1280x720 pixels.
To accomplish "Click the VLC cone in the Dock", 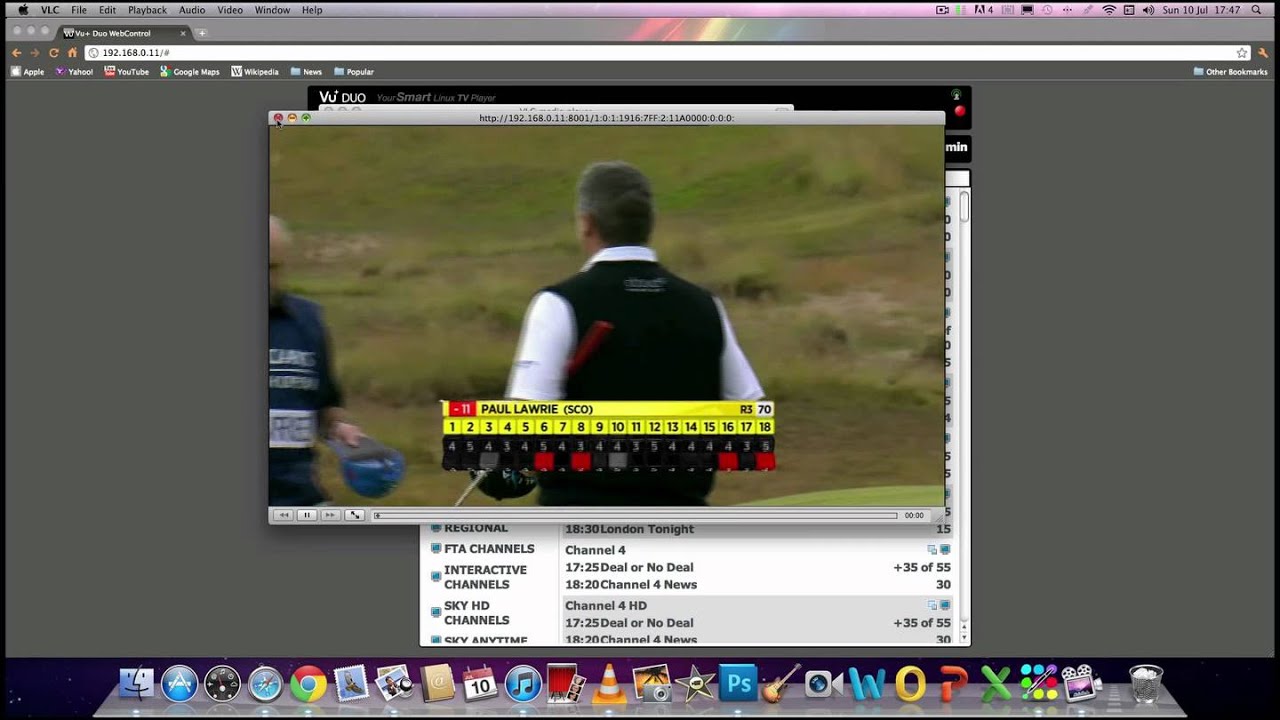I will pos(608,684).
